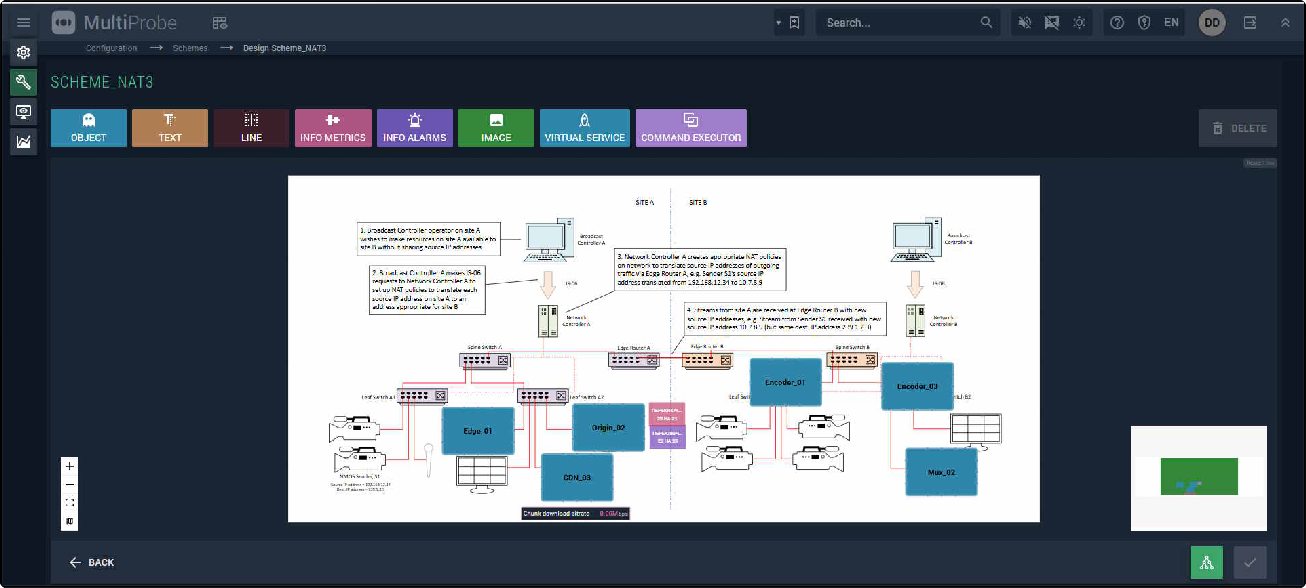The image size is (1306, 588).
Task: Zoom in on the scheme canvas
Action: pos(69,466)
